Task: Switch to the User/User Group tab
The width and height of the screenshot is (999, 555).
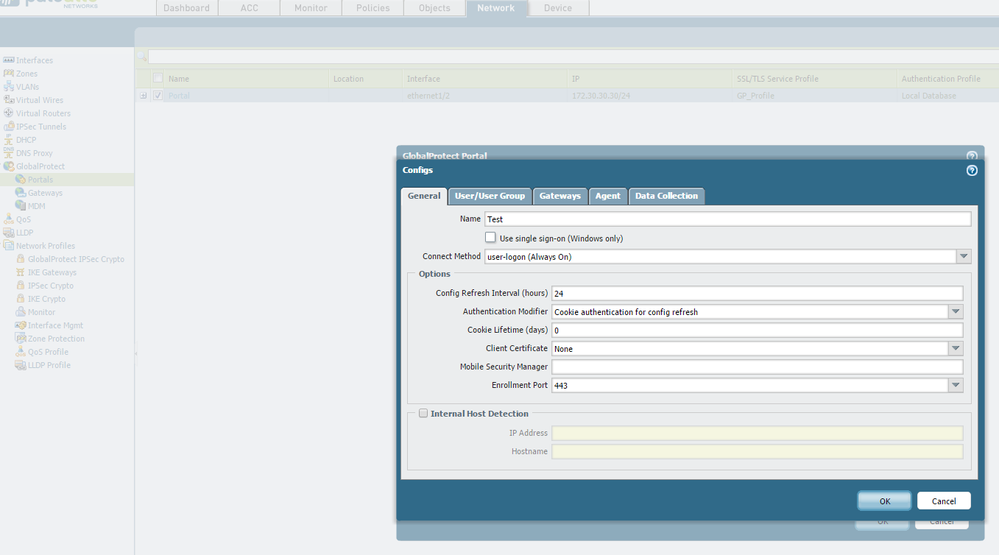Action: tap(489, 196)
